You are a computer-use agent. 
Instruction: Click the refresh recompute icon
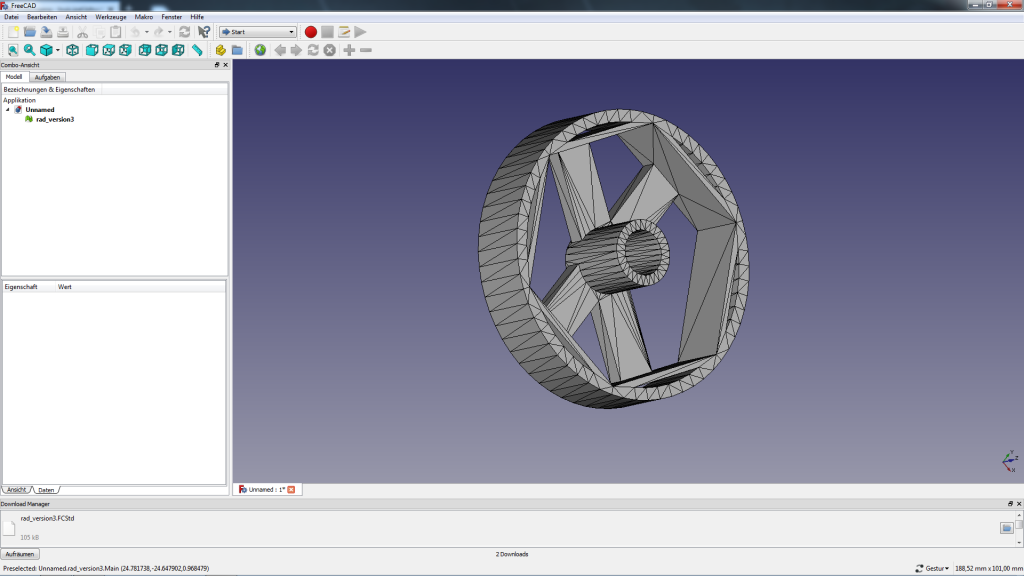[184, 32]
